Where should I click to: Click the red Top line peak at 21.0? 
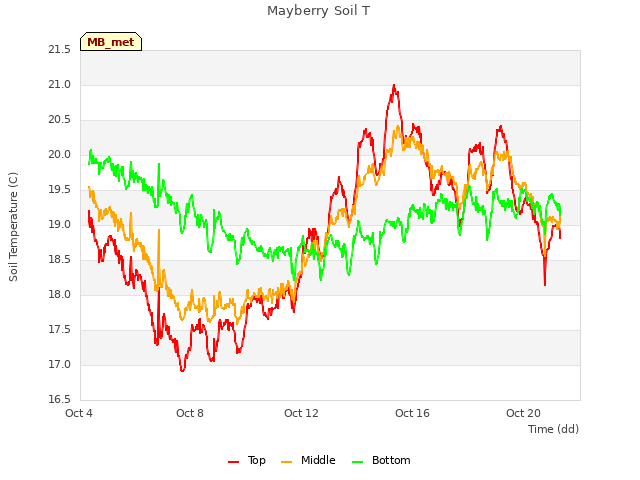[x=394, y=86]
